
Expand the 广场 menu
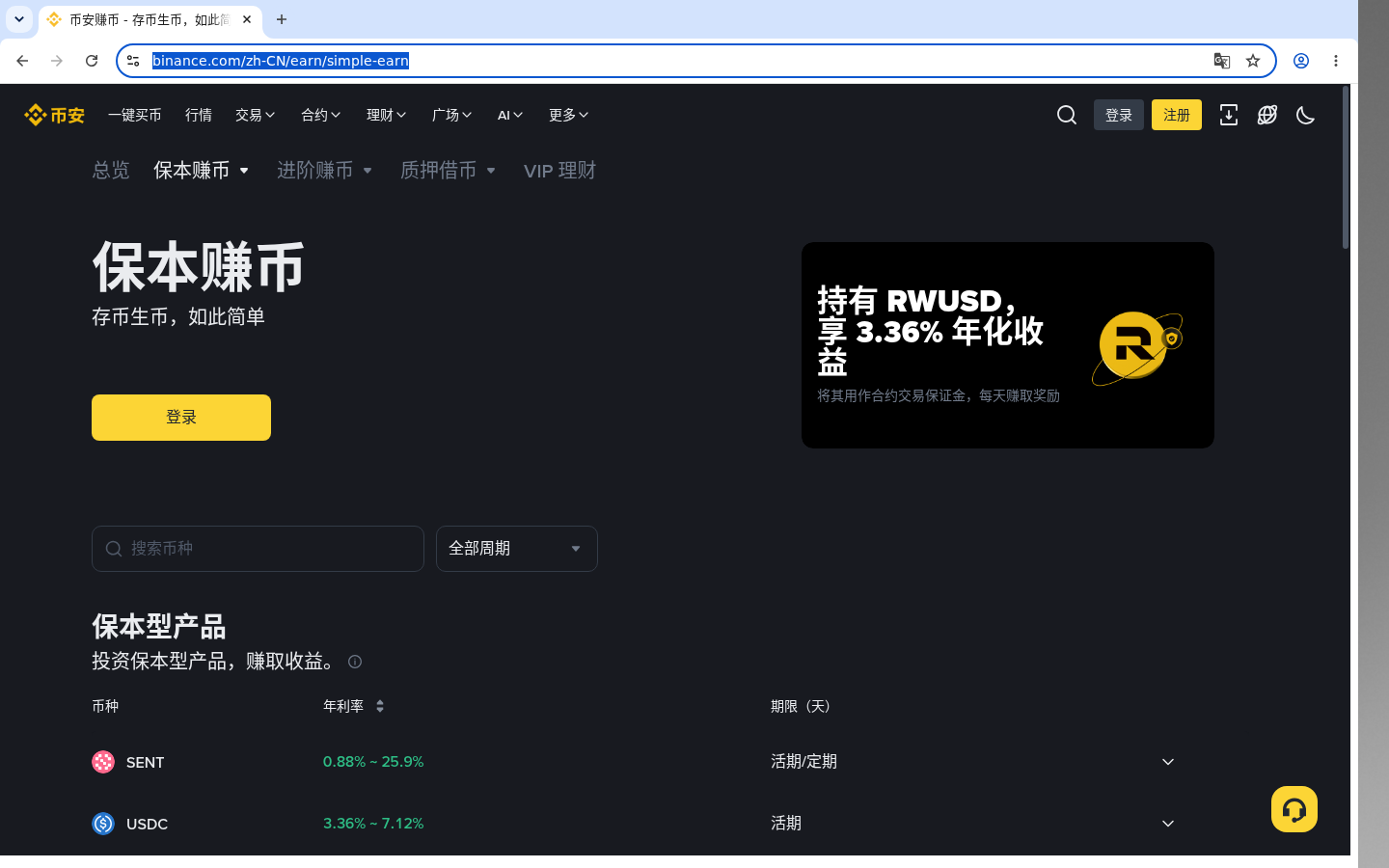[452, 115]
